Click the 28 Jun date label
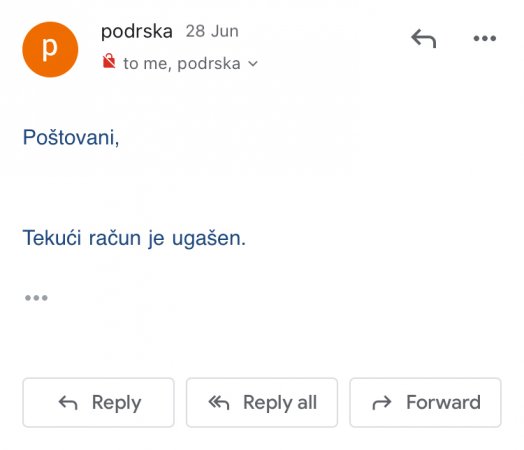The height and width of the screenshot is (450, 524). point(212,31)
